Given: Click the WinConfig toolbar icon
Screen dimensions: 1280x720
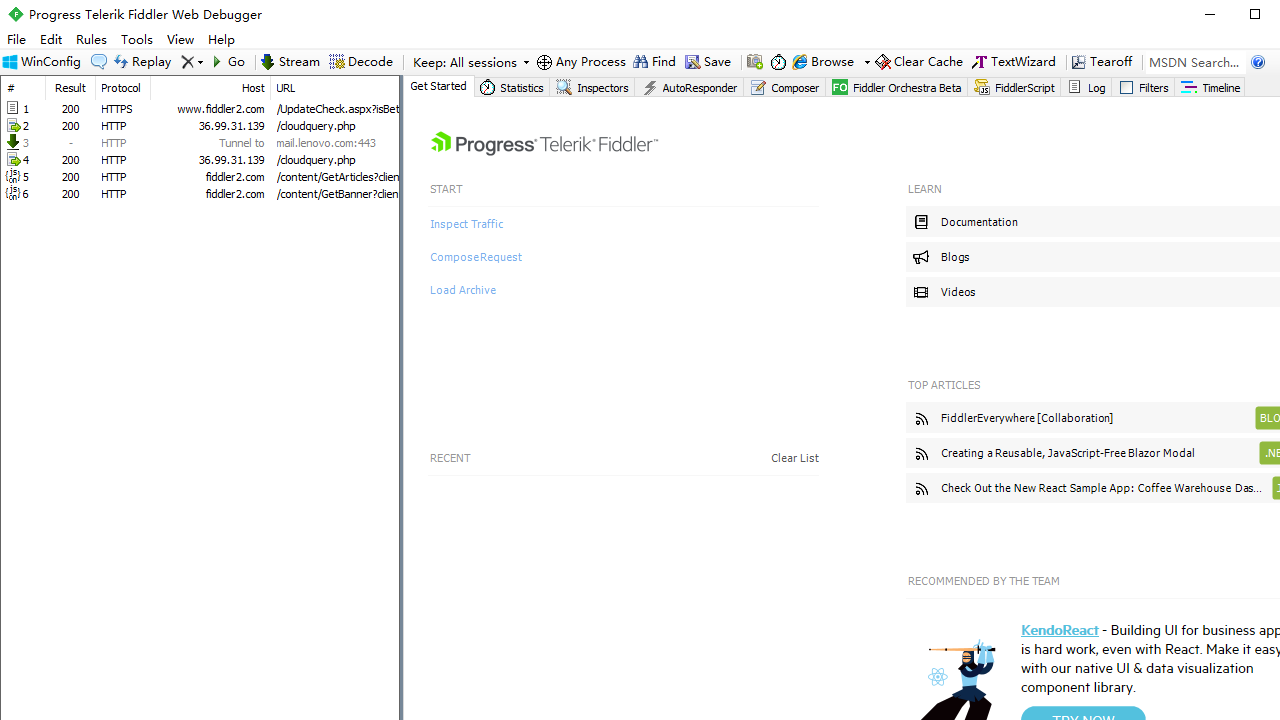Looking at the screenshot, I should 42,62.
